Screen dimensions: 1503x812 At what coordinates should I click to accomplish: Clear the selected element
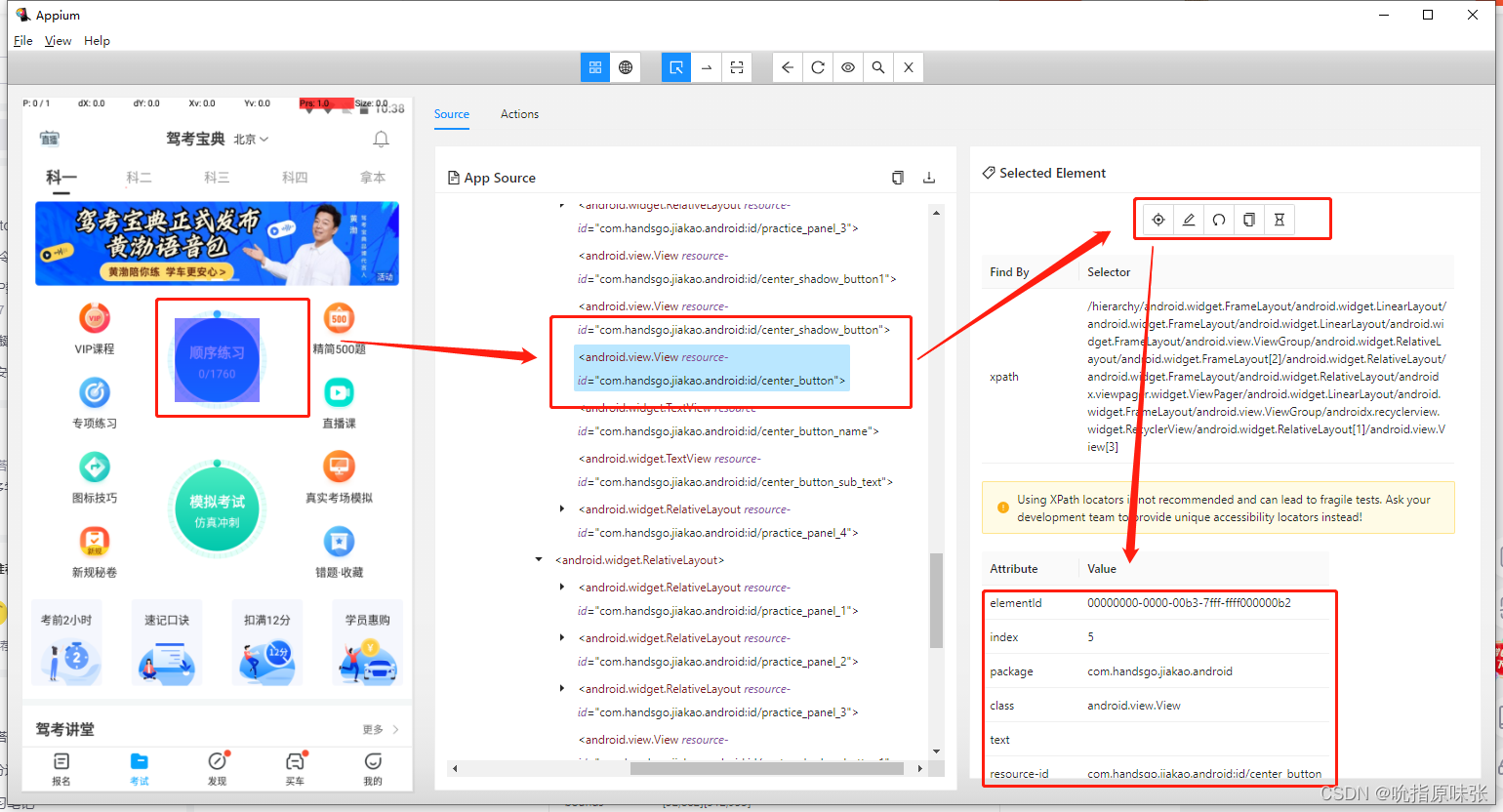coord(1219,220)
